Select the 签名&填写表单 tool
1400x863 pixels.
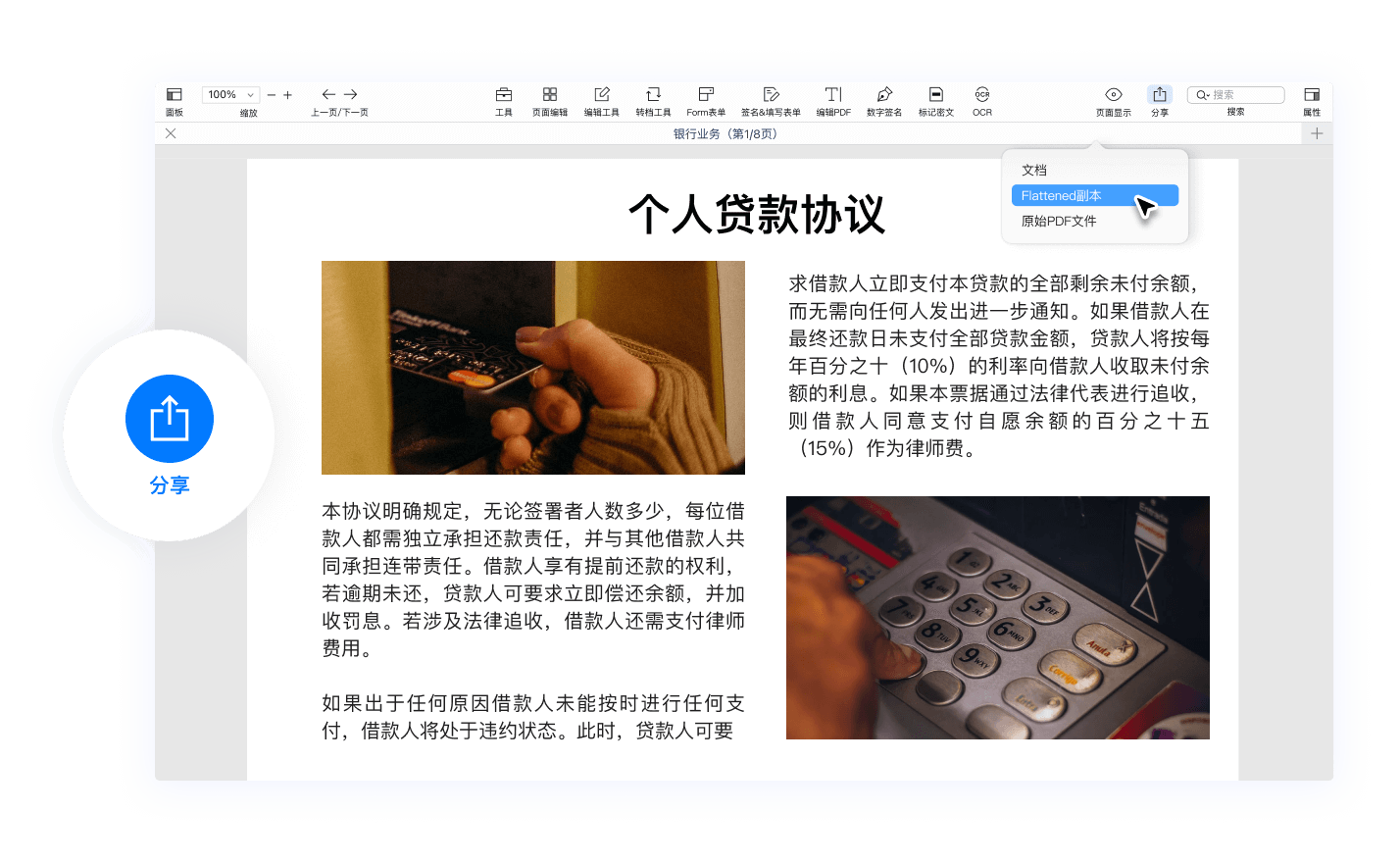771,95
